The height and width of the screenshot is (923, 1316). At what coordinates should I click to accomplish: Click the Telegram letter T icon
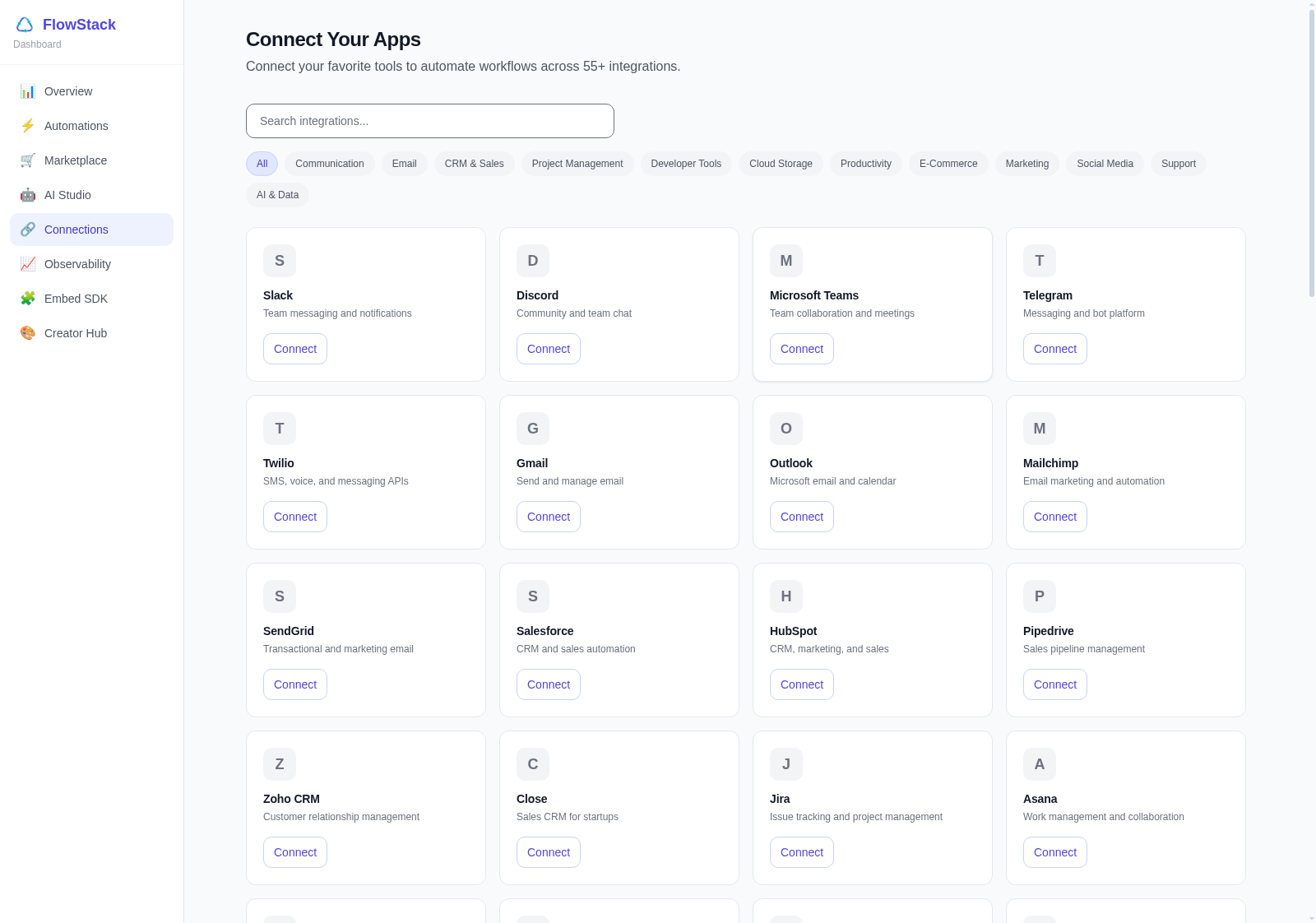[1040, 261]
